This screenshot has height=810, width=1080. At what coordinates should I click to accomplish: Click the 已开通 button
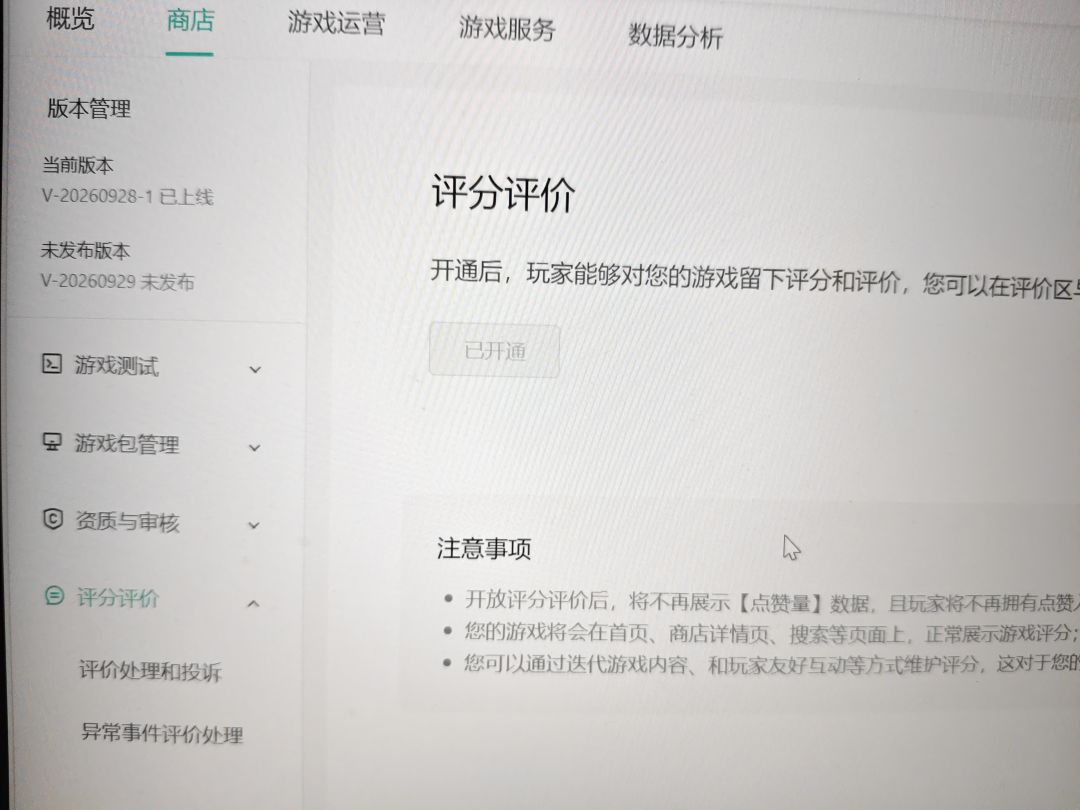[495, 351]
